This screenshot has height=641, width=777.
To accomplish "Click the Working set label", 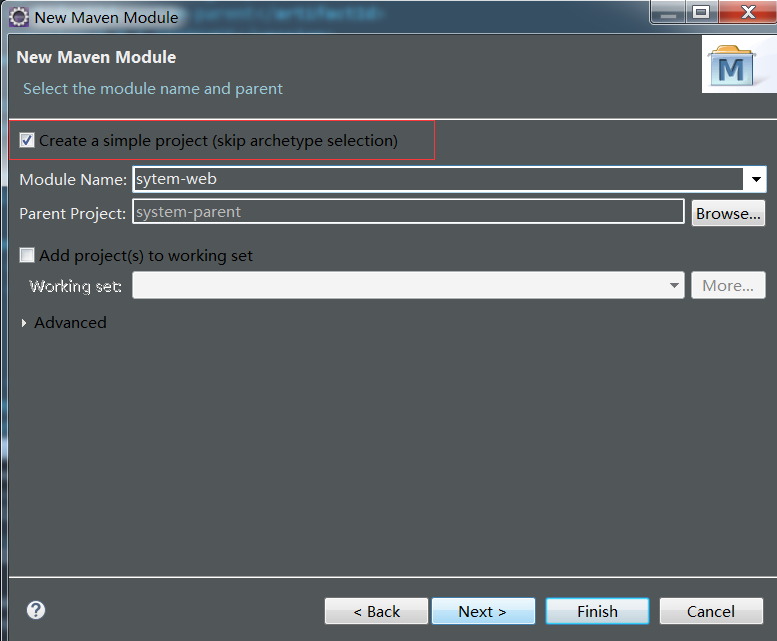I will click(75, 286).
